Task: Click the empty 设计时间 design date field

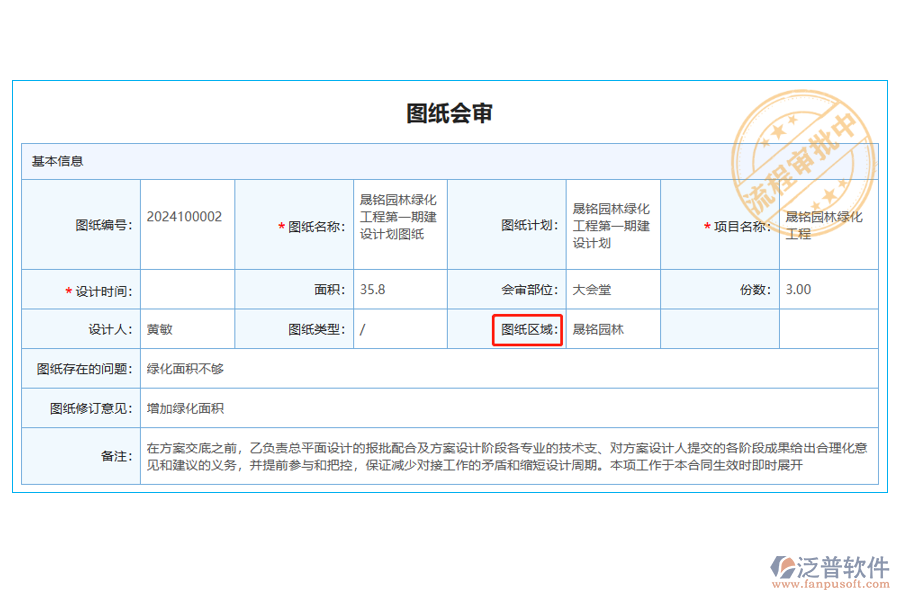Action: click(x=186, y=288)
